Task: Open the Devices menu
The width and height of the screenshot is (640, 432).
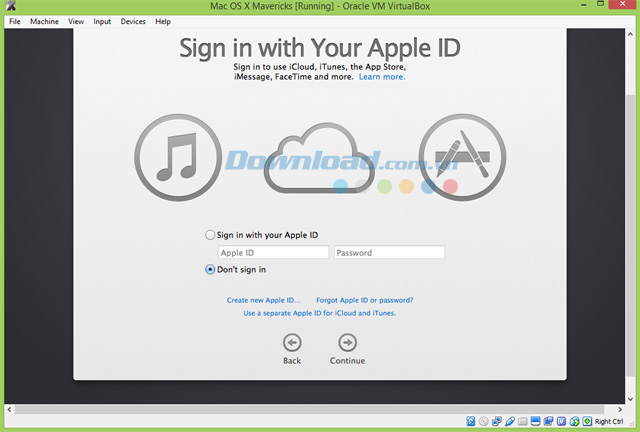Action: click(x=133, y=21)
